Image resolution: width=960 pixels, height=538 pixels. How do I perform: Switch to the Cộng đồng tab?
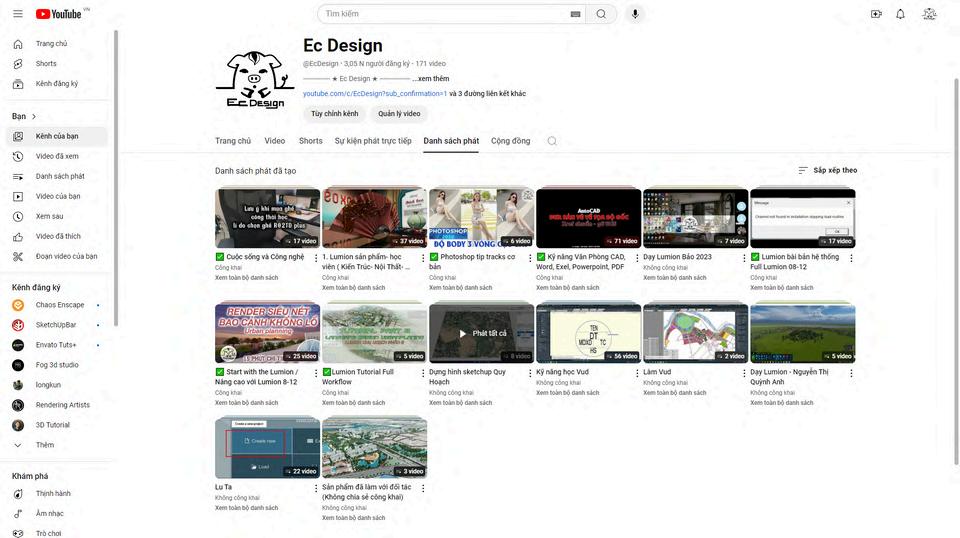(x=511, y=141)
